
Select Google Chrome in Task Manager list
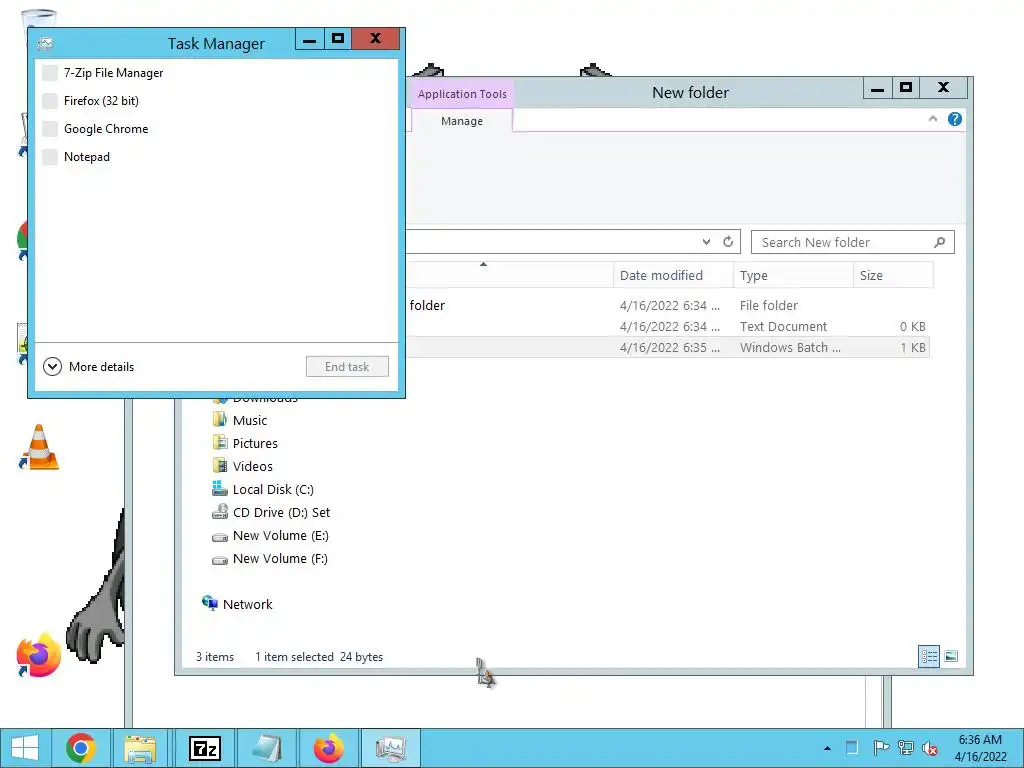216,129
